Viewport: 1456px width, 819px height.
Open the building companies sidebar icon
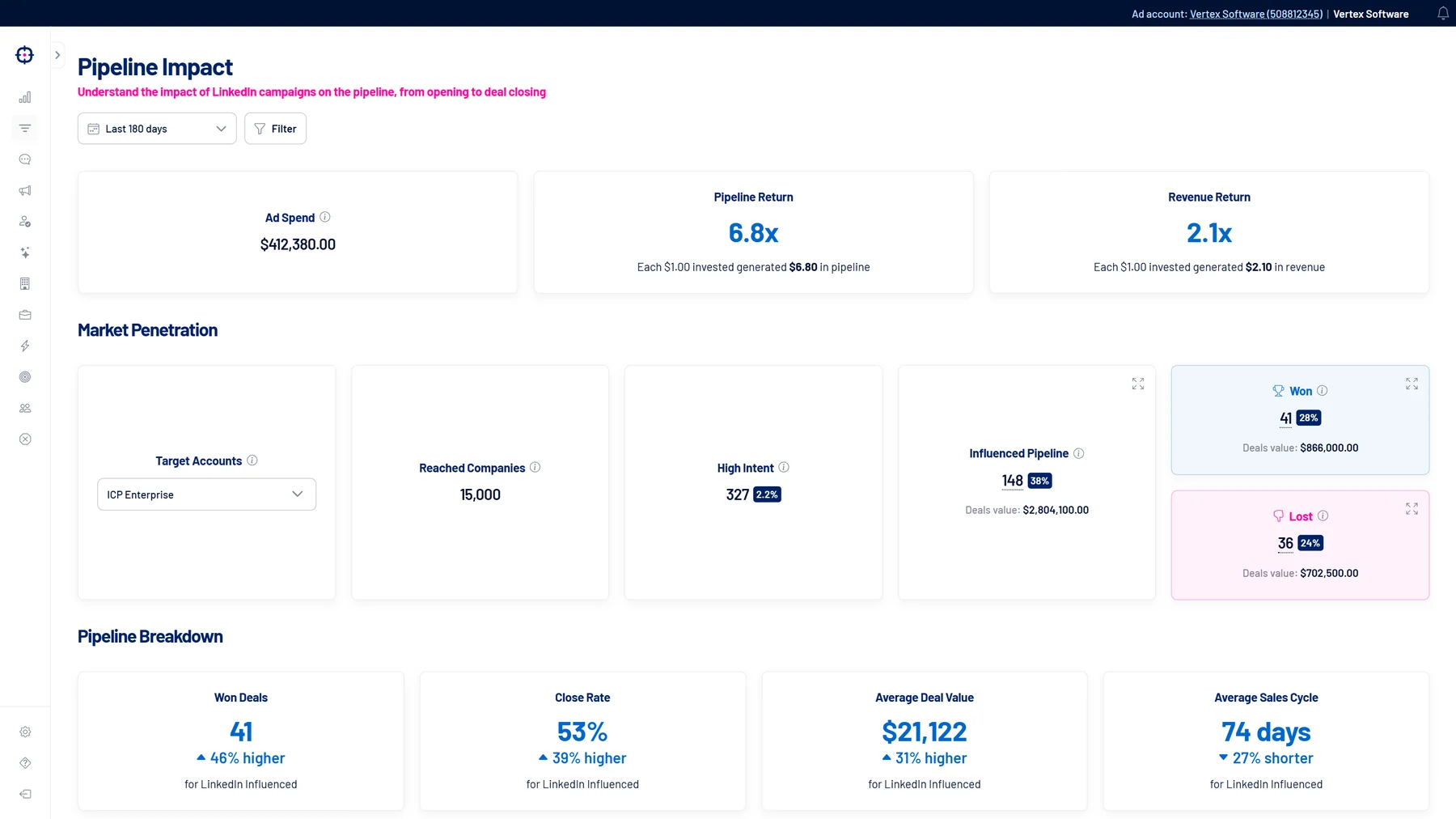tap(25, 284)
